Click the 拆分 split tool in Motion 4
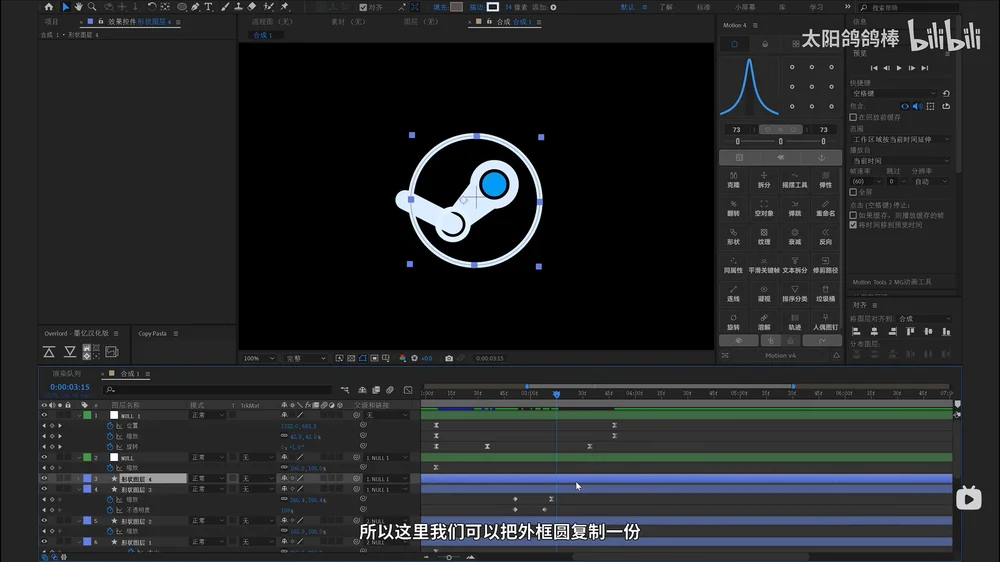This screenshot has width=1000, height=562. click(x=764, y=180)
